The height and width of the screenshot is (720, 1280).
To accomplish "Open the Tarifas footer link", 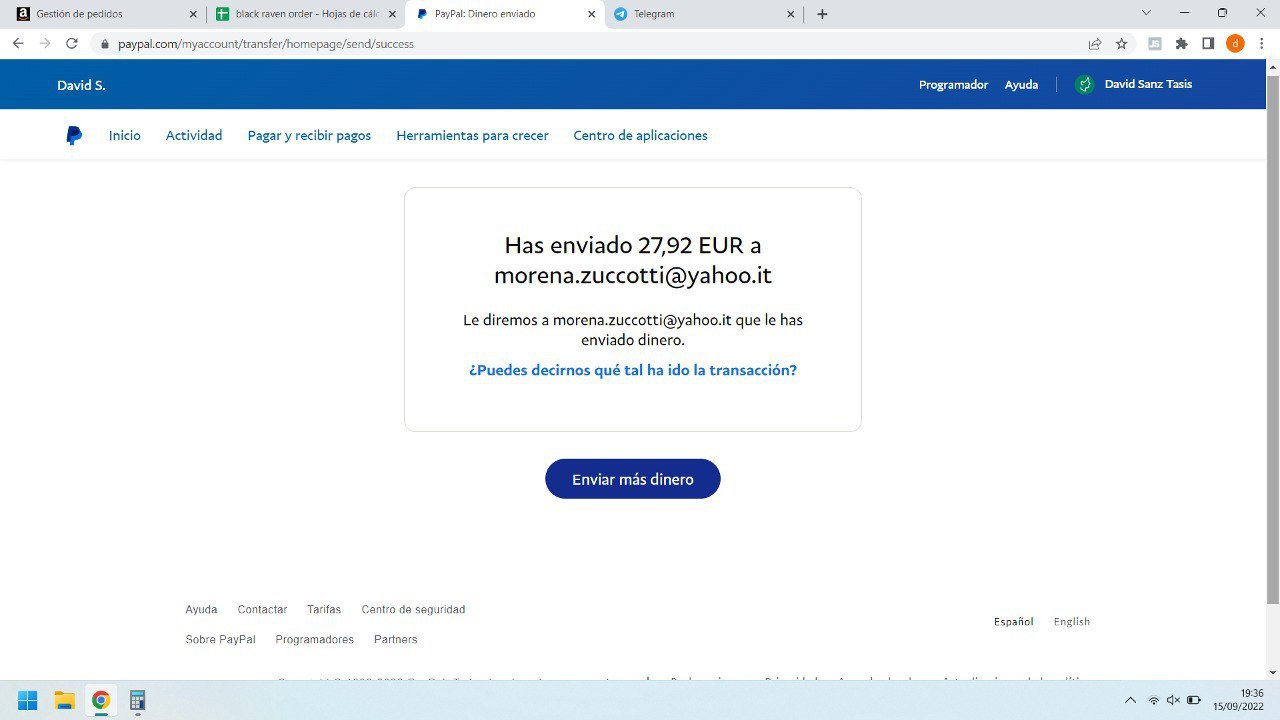I will click(x=324, y=609).
